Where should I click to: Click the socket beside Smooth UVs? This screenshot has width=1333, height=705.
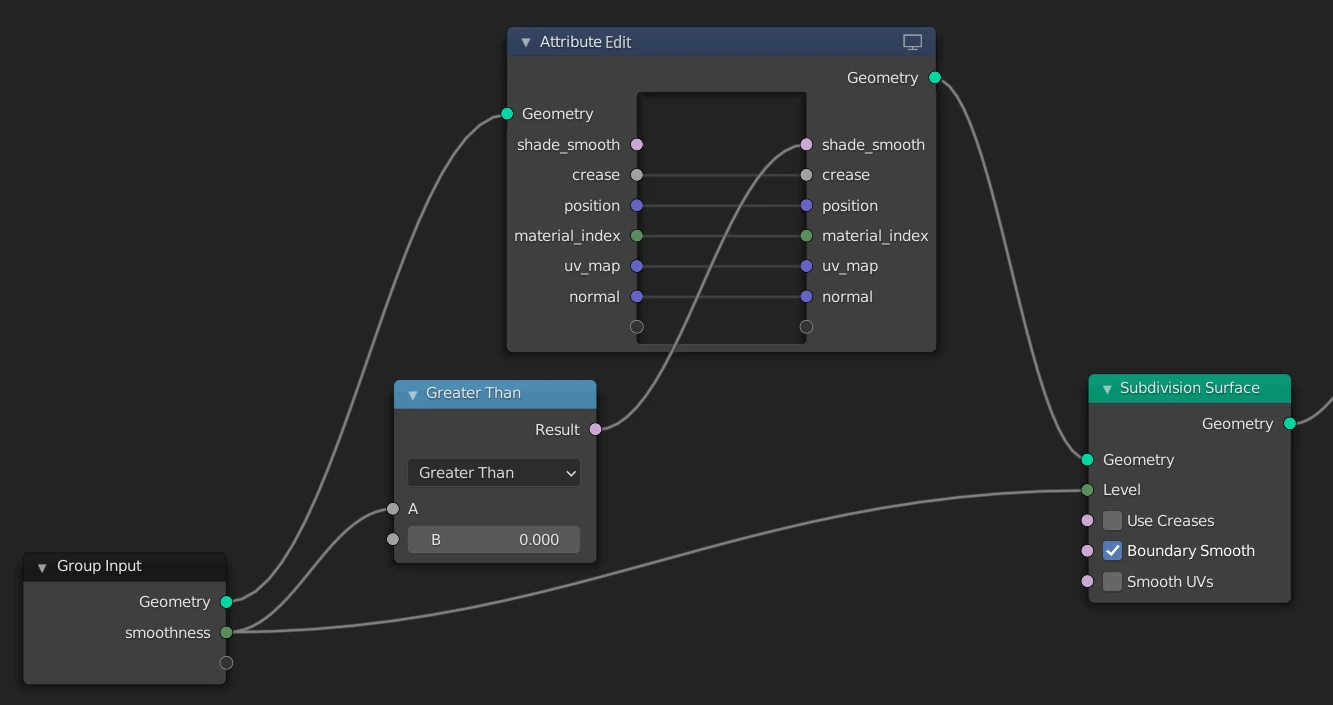click(1087, 582)
